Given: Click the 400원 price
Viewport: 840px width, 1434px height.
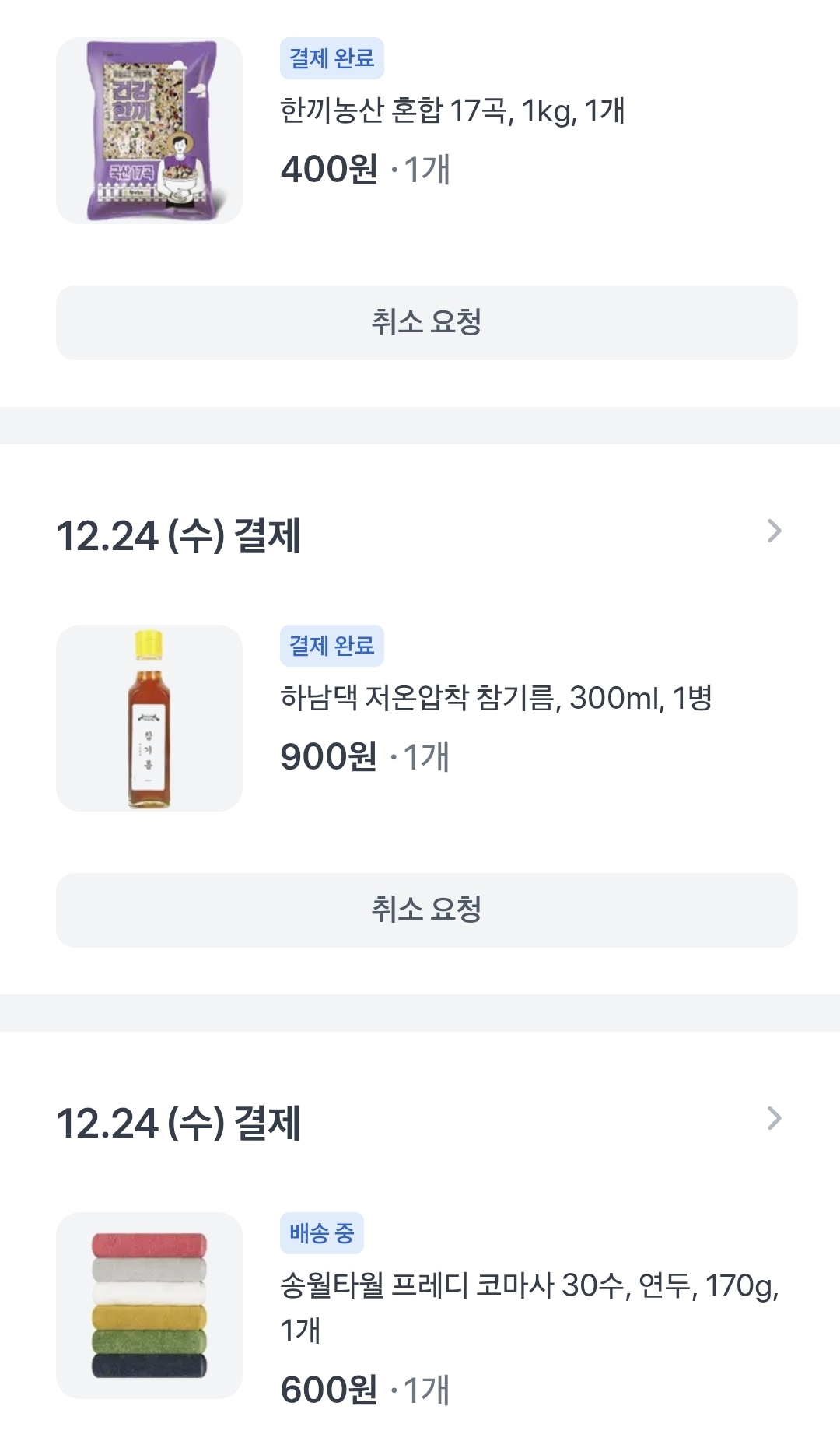Looking at the screenshot, I should (x=329, y=170).
